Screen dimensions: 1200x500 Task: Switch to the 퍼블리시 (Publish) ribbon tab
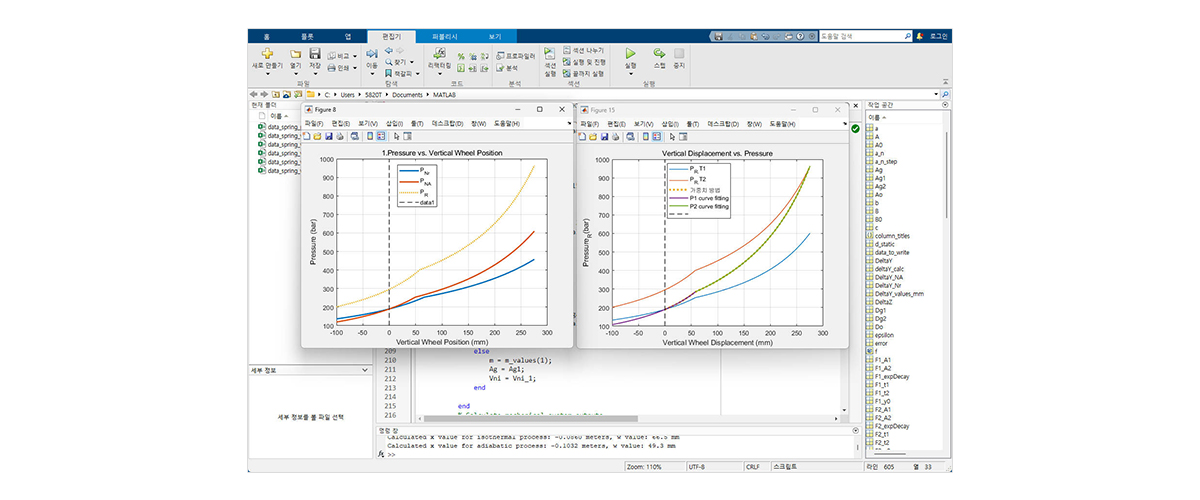445,36
